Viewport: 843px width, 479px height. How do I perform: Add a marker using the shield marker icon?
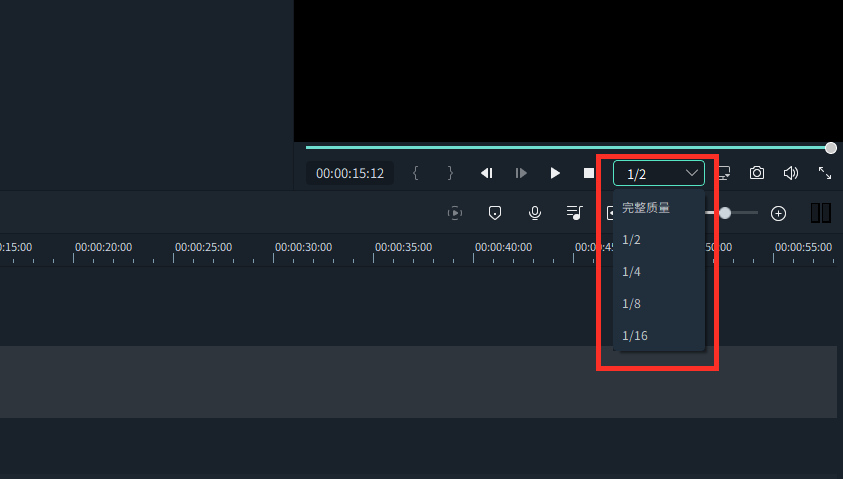(x=494, y=213)
